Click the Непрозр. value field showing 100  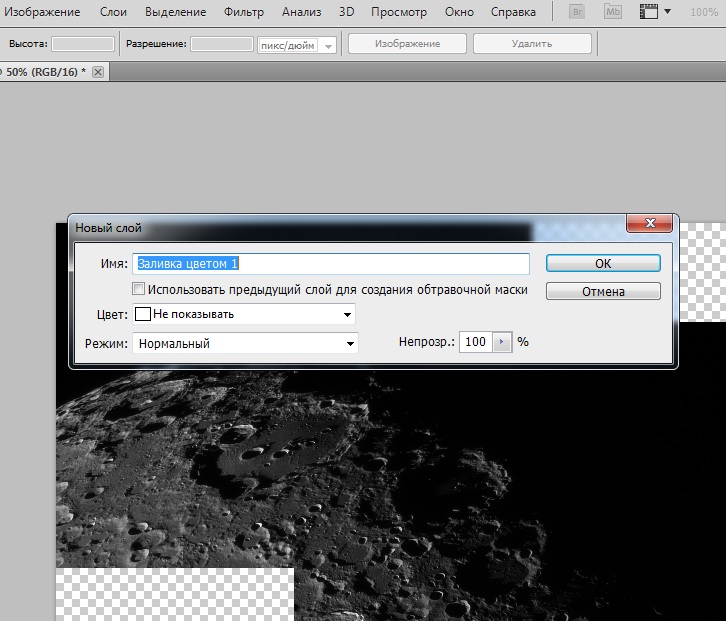tap(476, 342)
